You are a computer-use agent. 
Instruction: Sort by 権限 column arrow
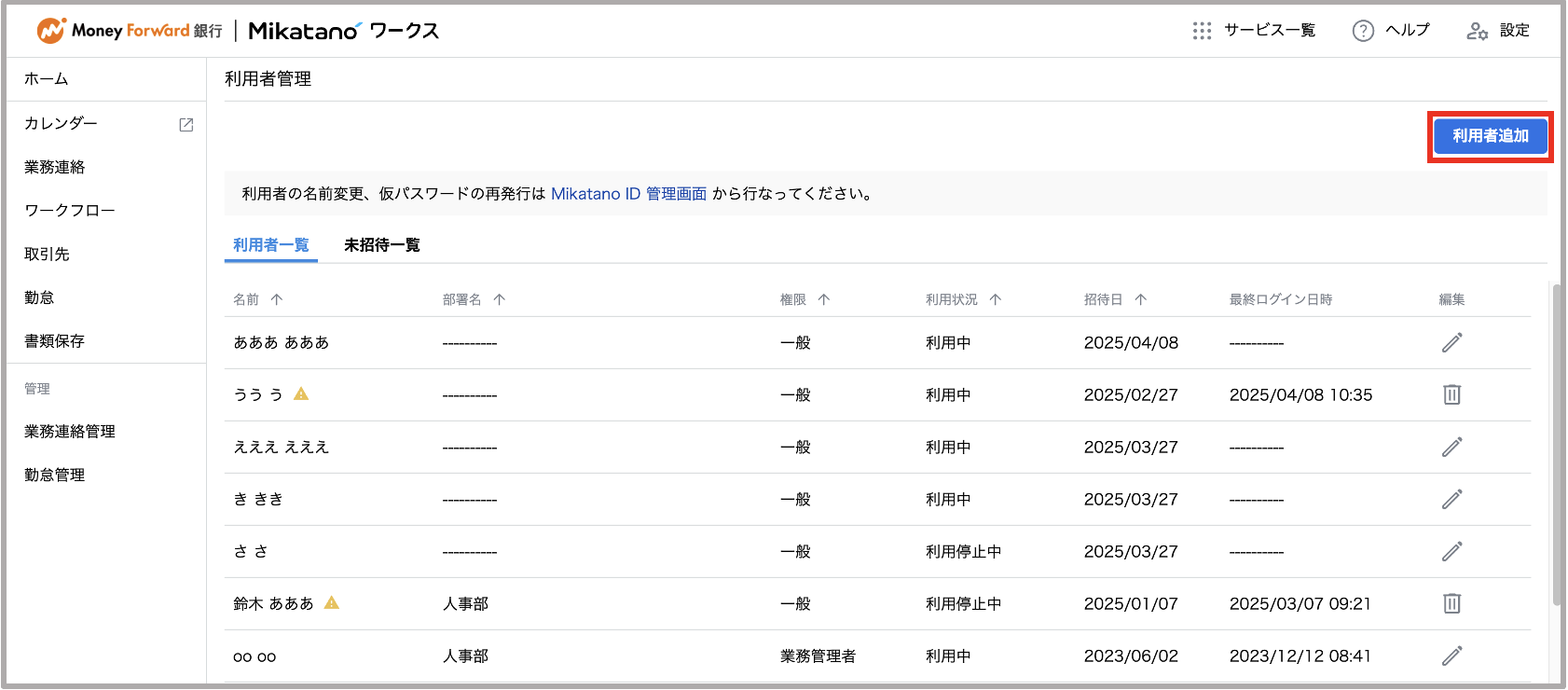click(824, 299)
